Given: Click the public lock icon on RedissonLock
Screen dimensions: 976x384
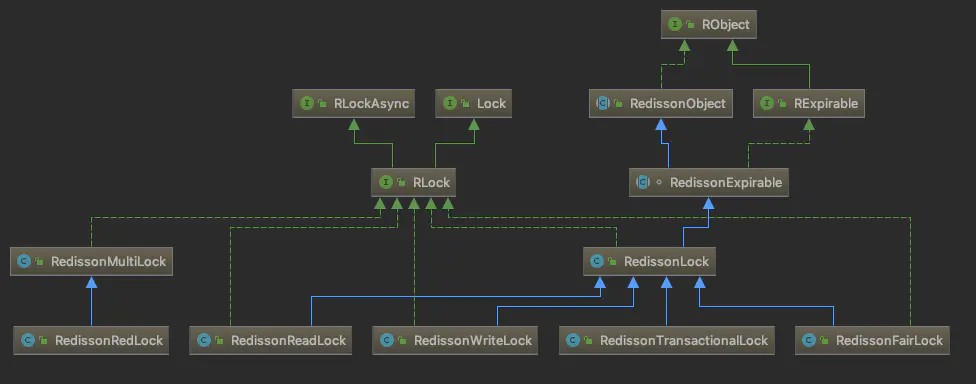Looking at the screenshot, I should [x=613, y=262].
